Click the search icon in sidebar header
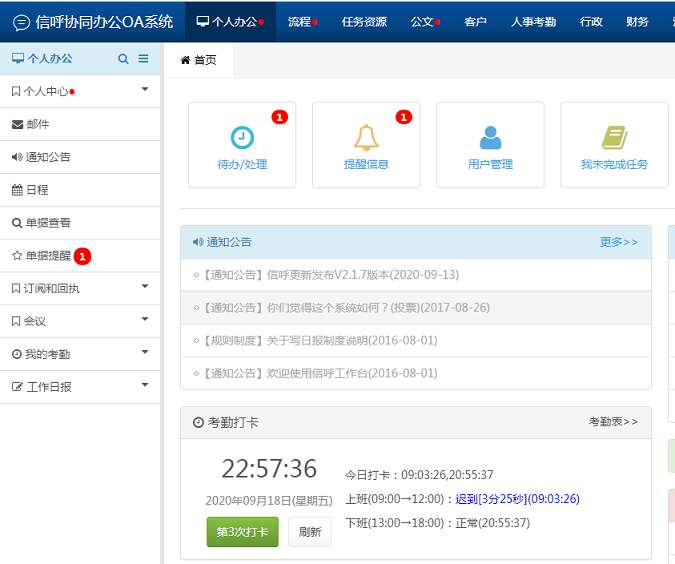This screenshot has height=564, width=675. 123,59
